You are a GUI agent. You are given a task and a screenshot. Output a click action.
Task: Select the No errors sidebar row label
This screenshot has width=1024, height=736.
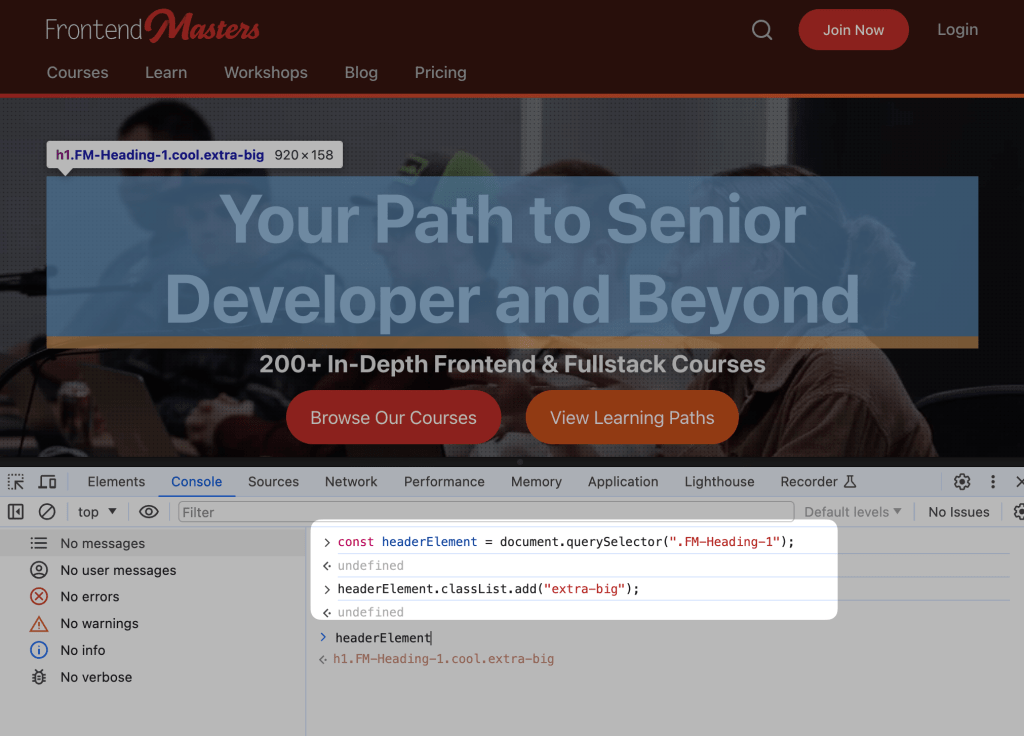tap(89, 596)
